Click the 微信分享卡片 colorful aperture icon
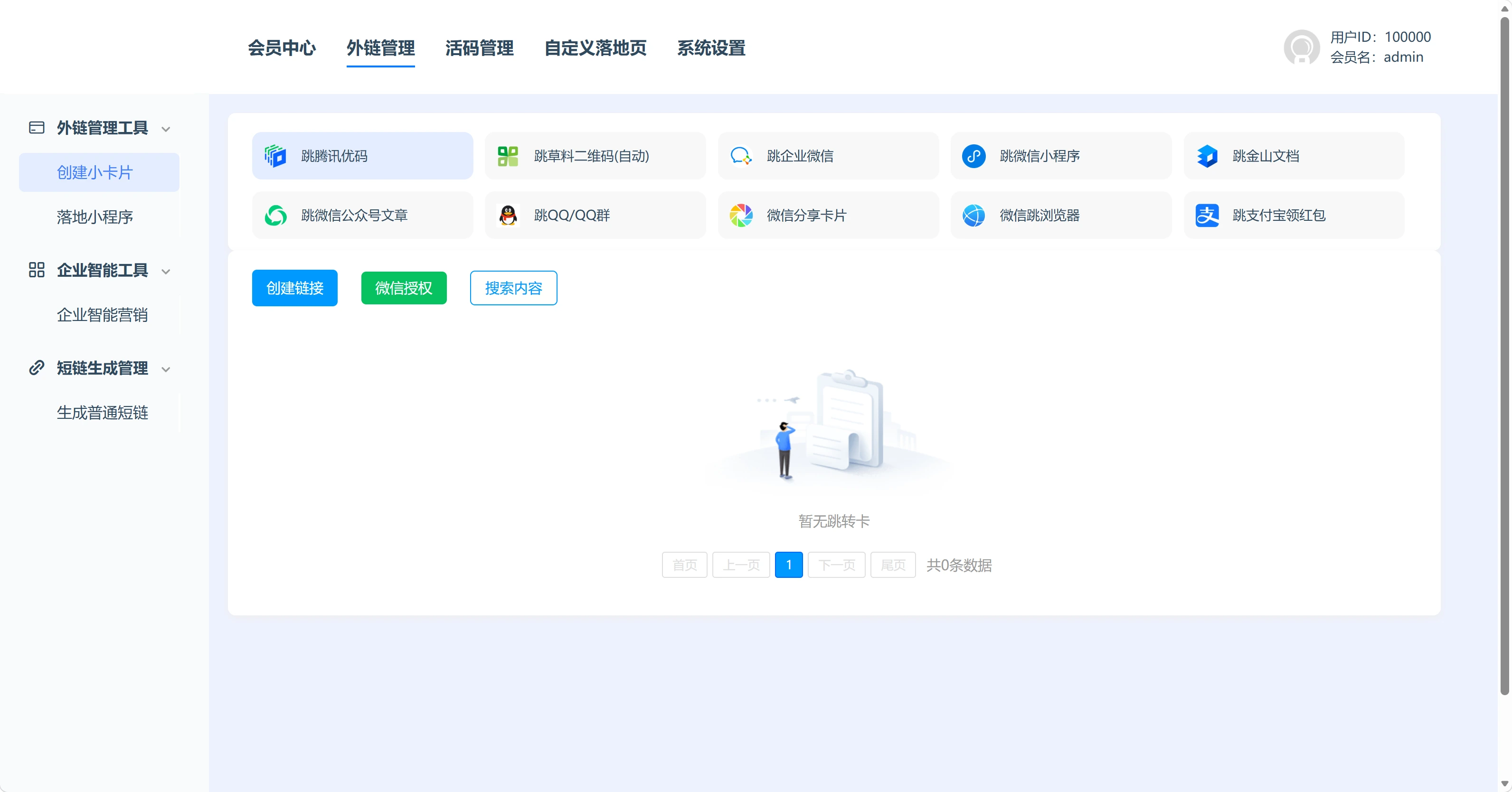This screenshot has width=1512, height=792. 741,216
